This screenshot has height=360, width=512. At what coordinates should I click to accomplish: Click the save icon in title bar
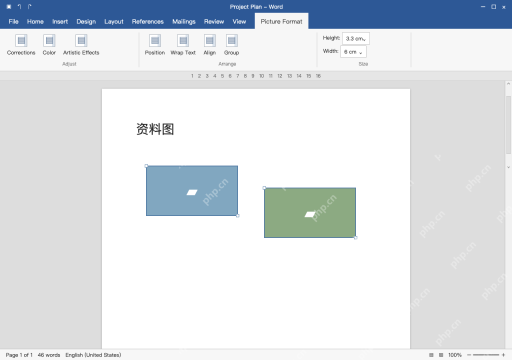tap(9, 7)
